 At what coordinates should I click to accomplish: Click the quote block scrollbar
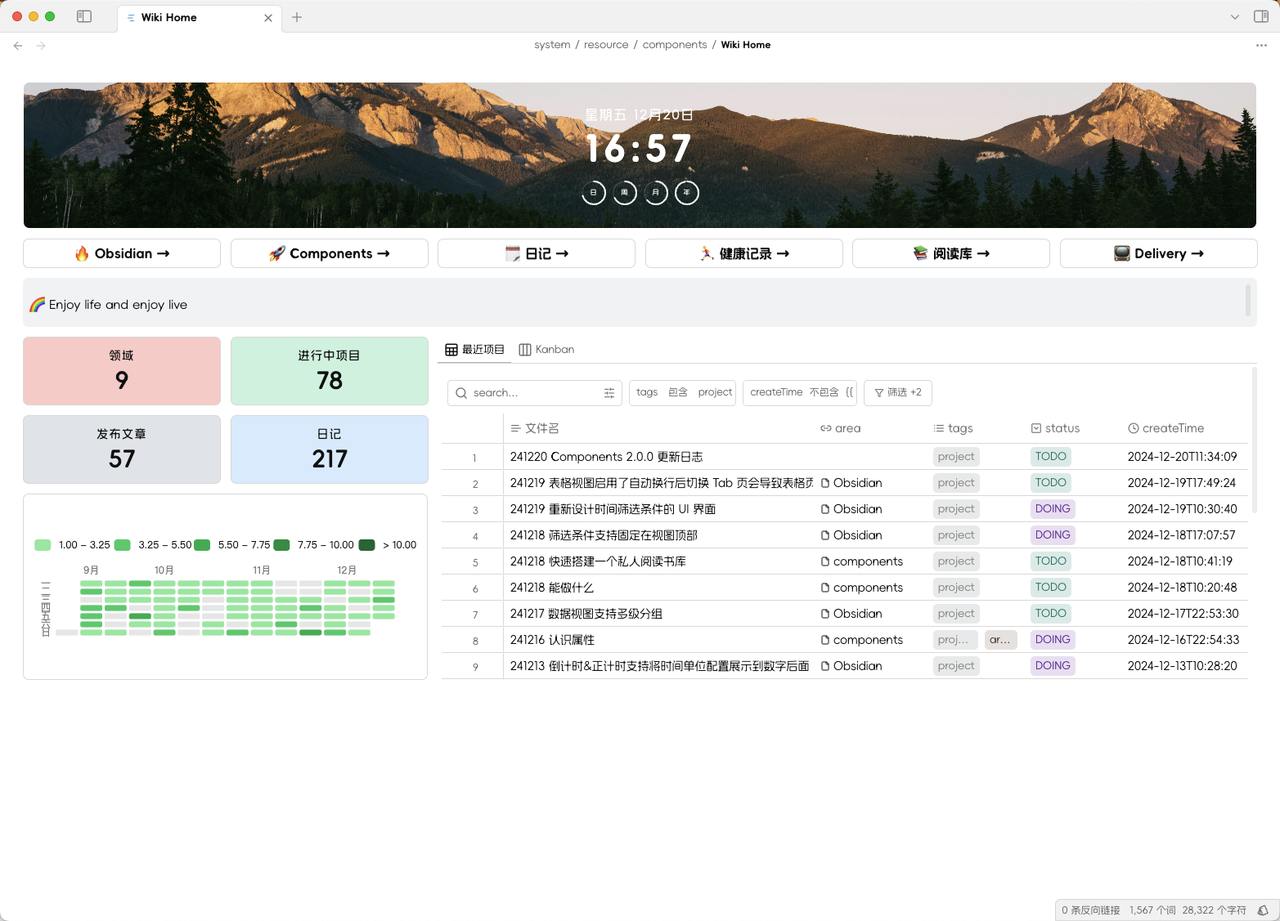(x=1247, y=300)
